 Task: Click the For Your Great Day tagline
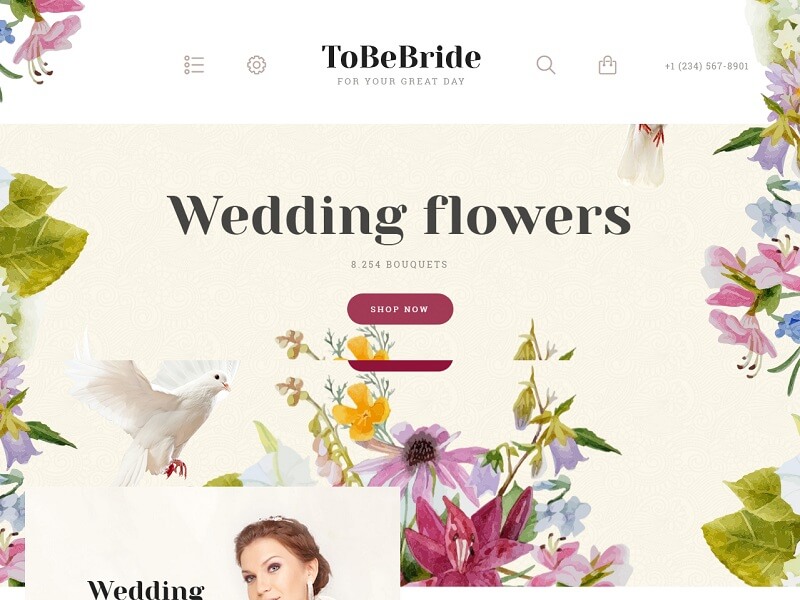tap(401, 81)
